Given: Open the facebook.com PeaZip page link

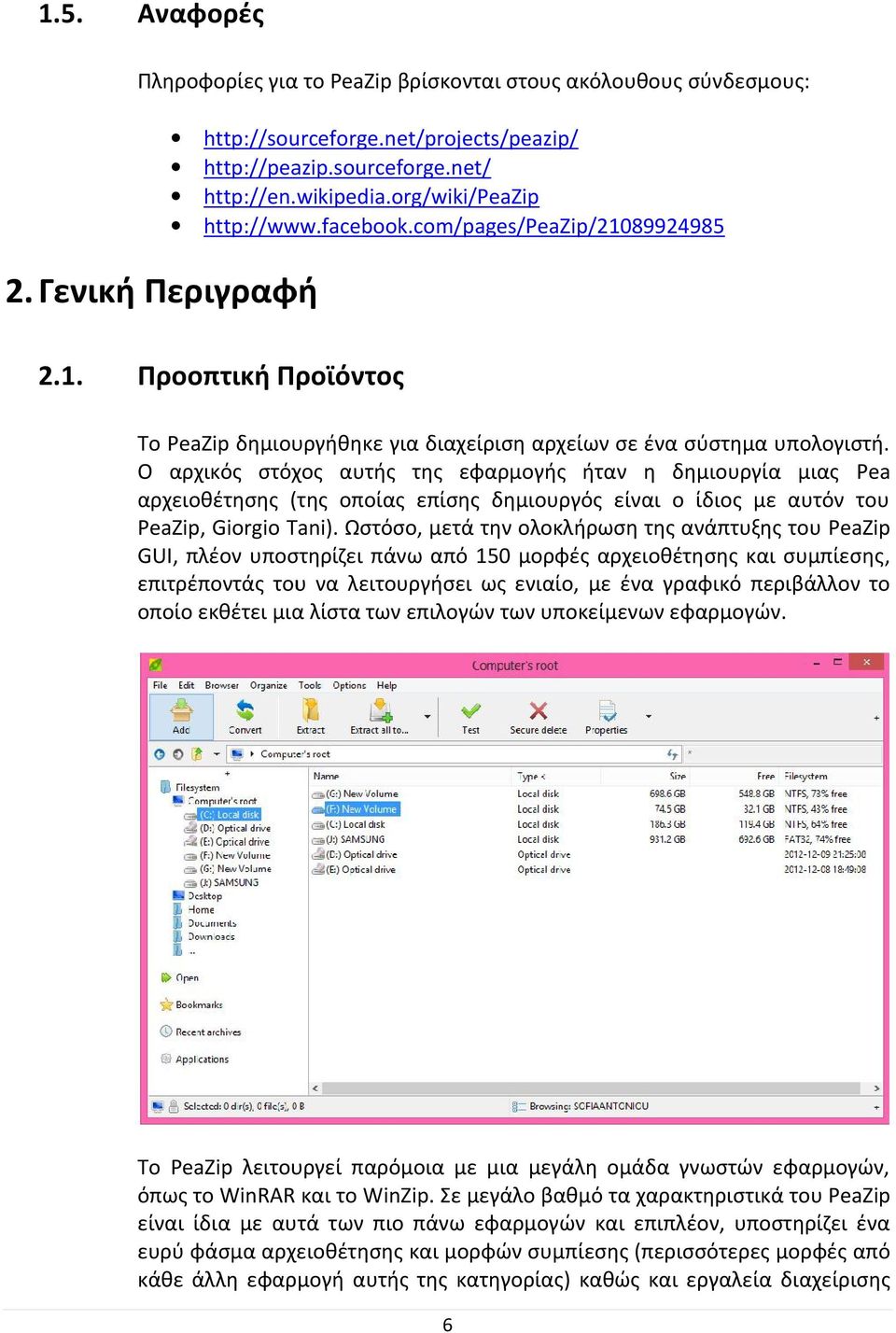Looking at the screenshot, I should [x=464, y=226].
